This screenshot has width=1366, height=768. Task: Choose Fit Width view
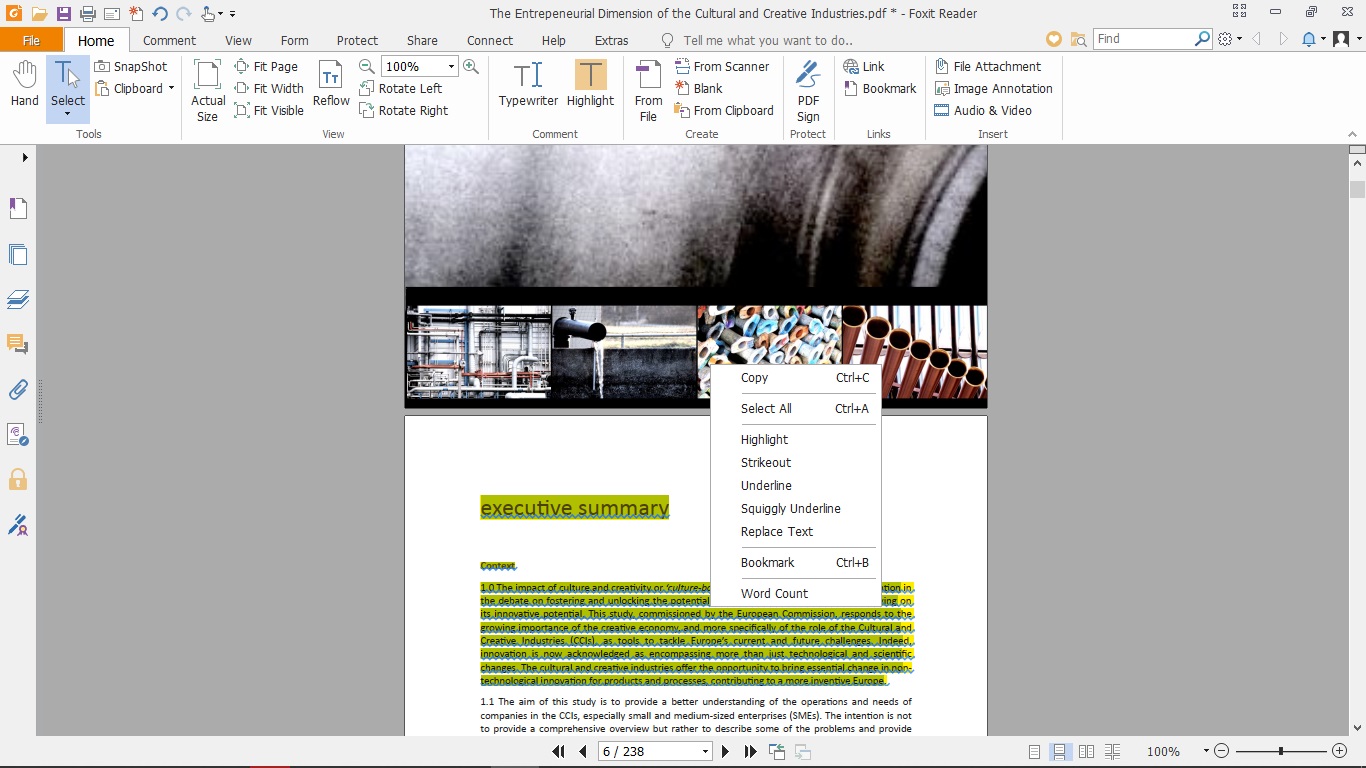tap(269, 88)
